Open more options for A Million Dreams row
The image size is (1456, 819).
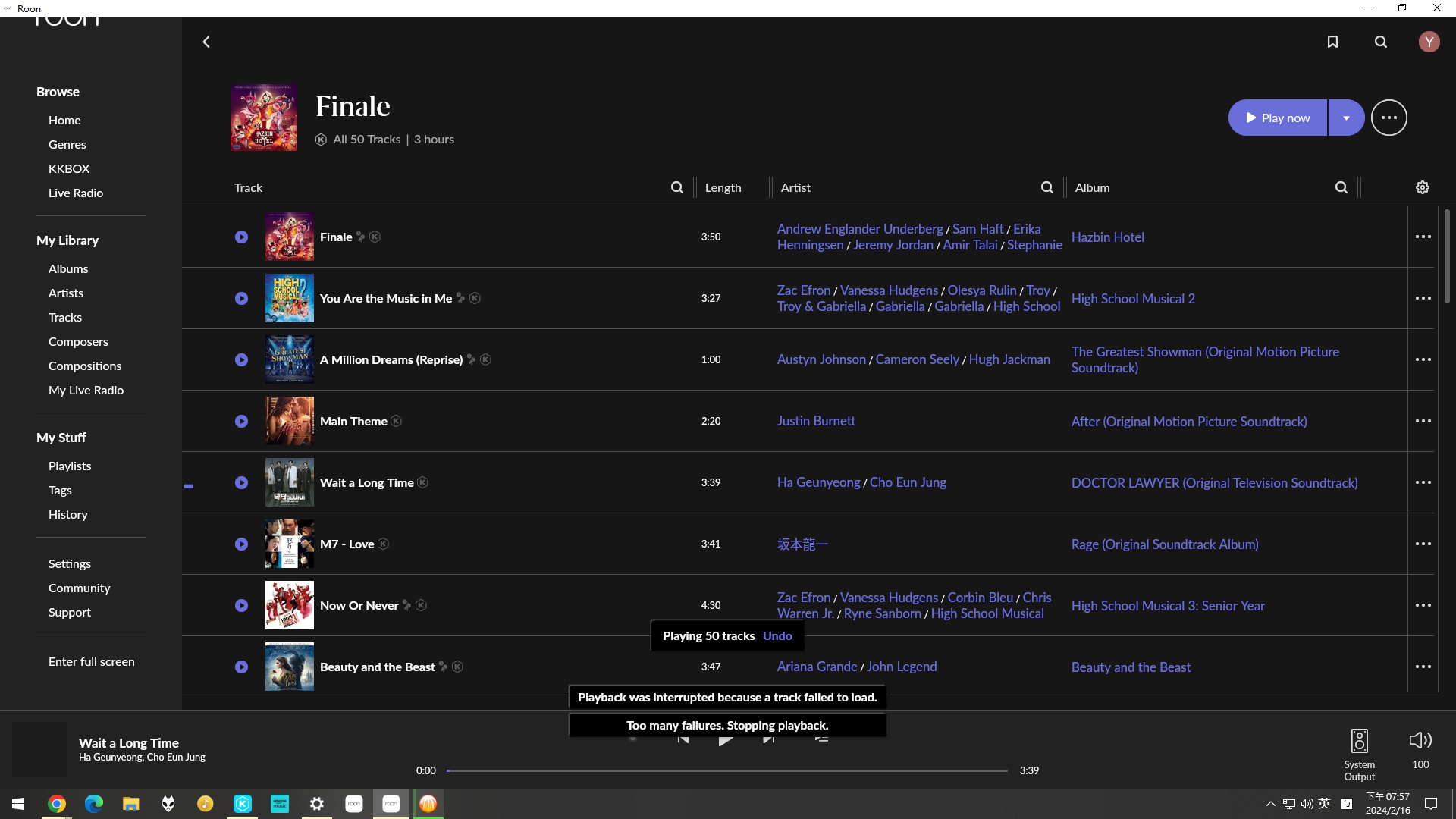pos(1423,359)
